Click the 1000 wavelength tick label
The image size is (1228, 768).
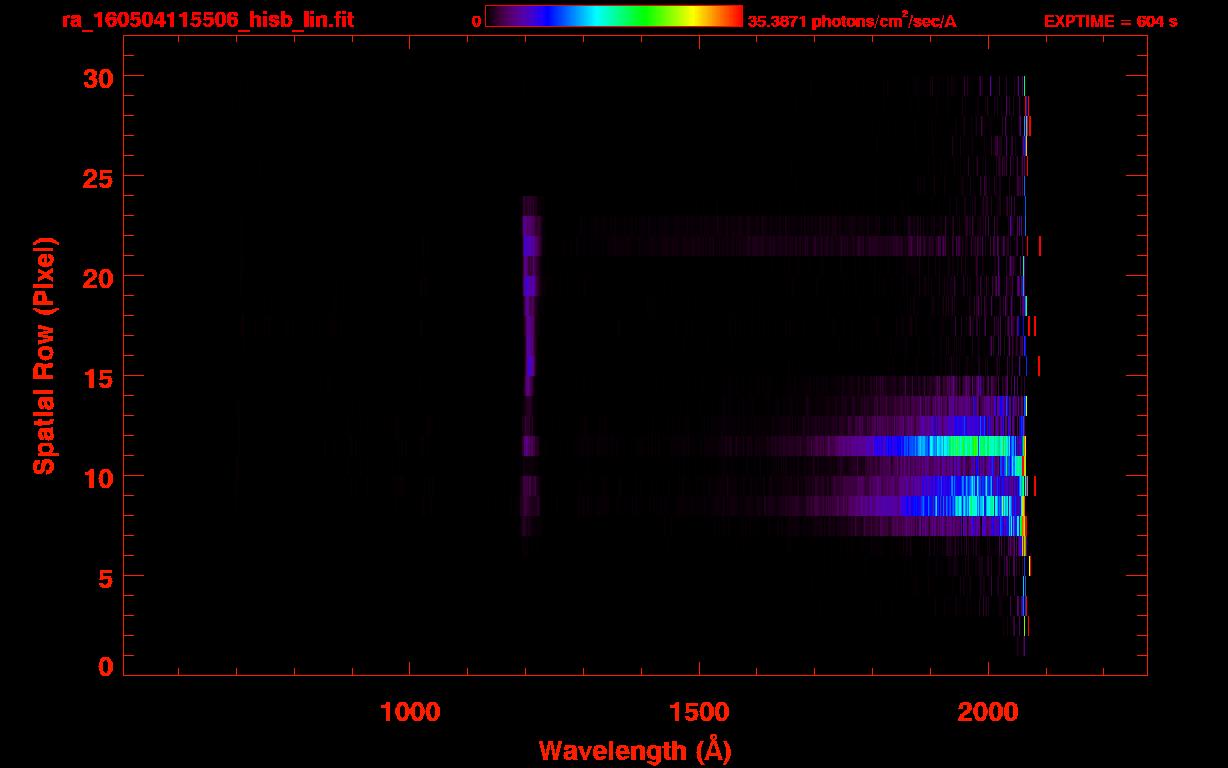click(410, 712)
